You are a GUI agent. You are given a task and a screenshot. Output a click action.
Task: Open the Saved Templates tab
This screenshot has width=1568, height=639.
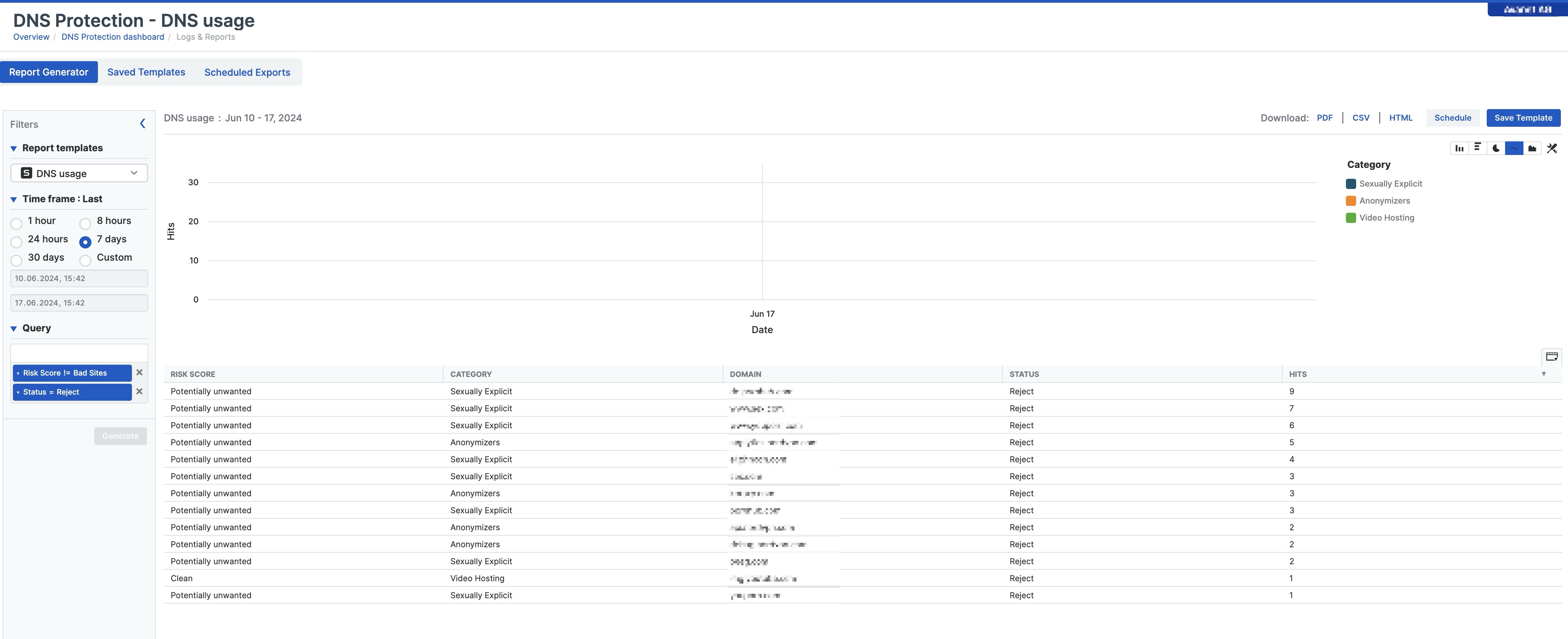click(146, 72)
